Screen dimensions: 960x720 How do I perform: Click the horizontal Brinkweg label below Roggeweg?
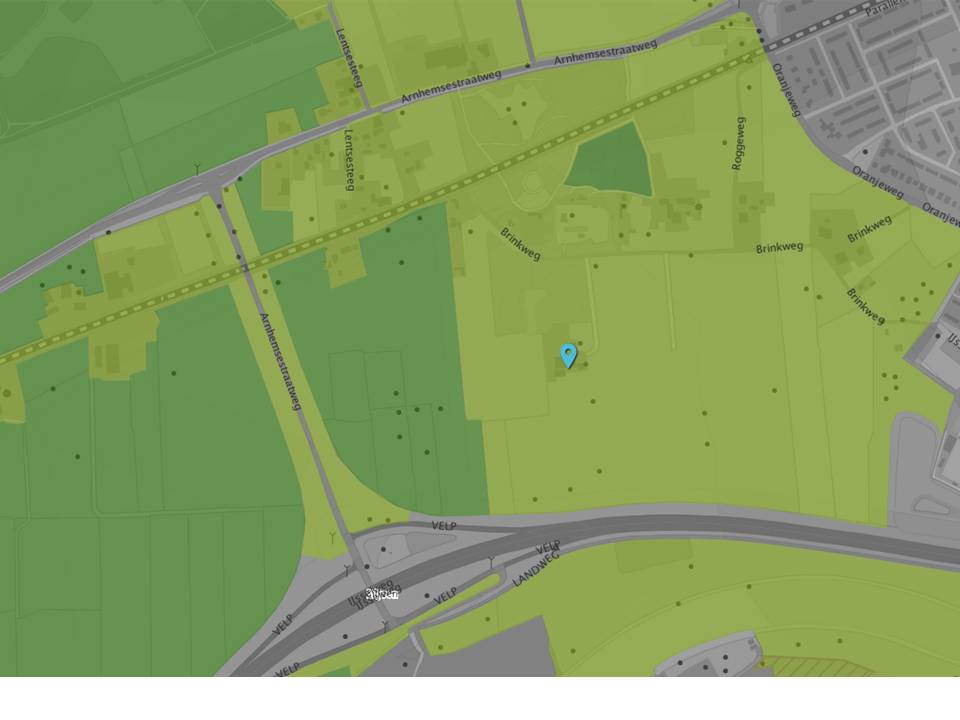[x=779, y=248]
